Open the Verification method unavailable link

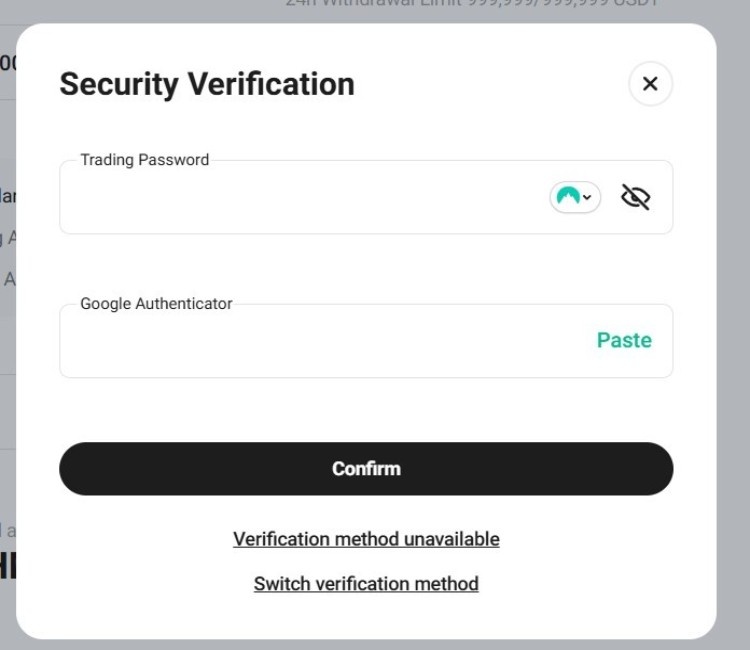(366, 539)
